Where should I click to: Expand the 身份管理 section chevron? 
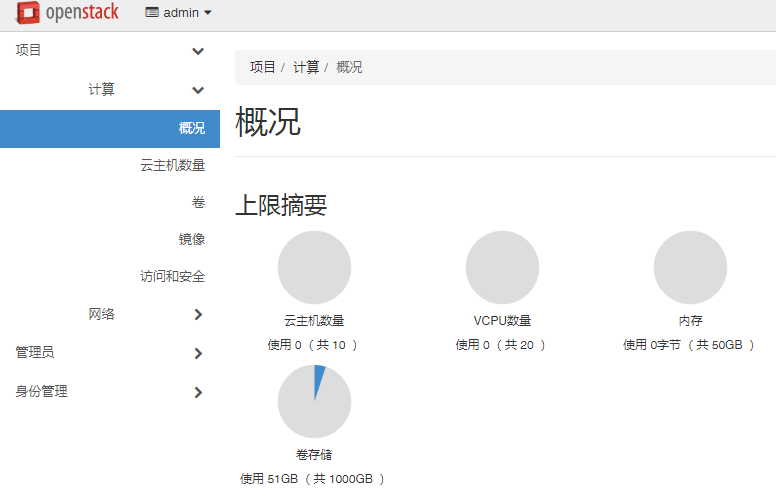[198, 393]
